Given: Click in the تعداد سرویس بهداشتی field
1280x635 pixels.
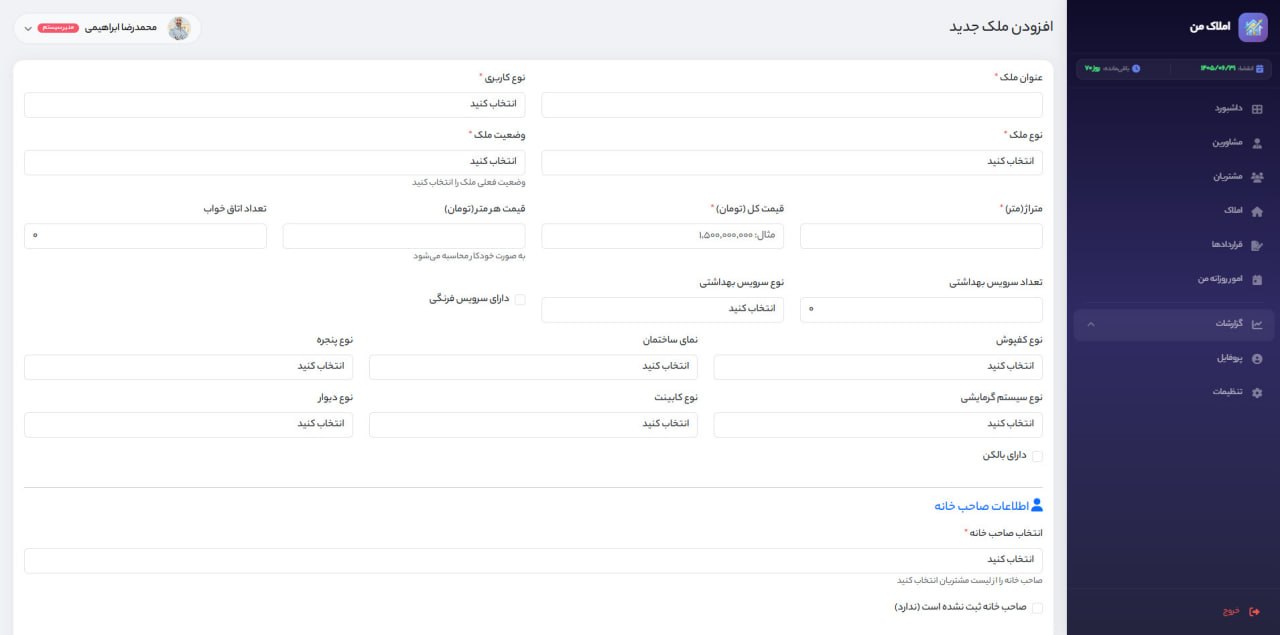Looking at the screenshot, I should (921, 309).
